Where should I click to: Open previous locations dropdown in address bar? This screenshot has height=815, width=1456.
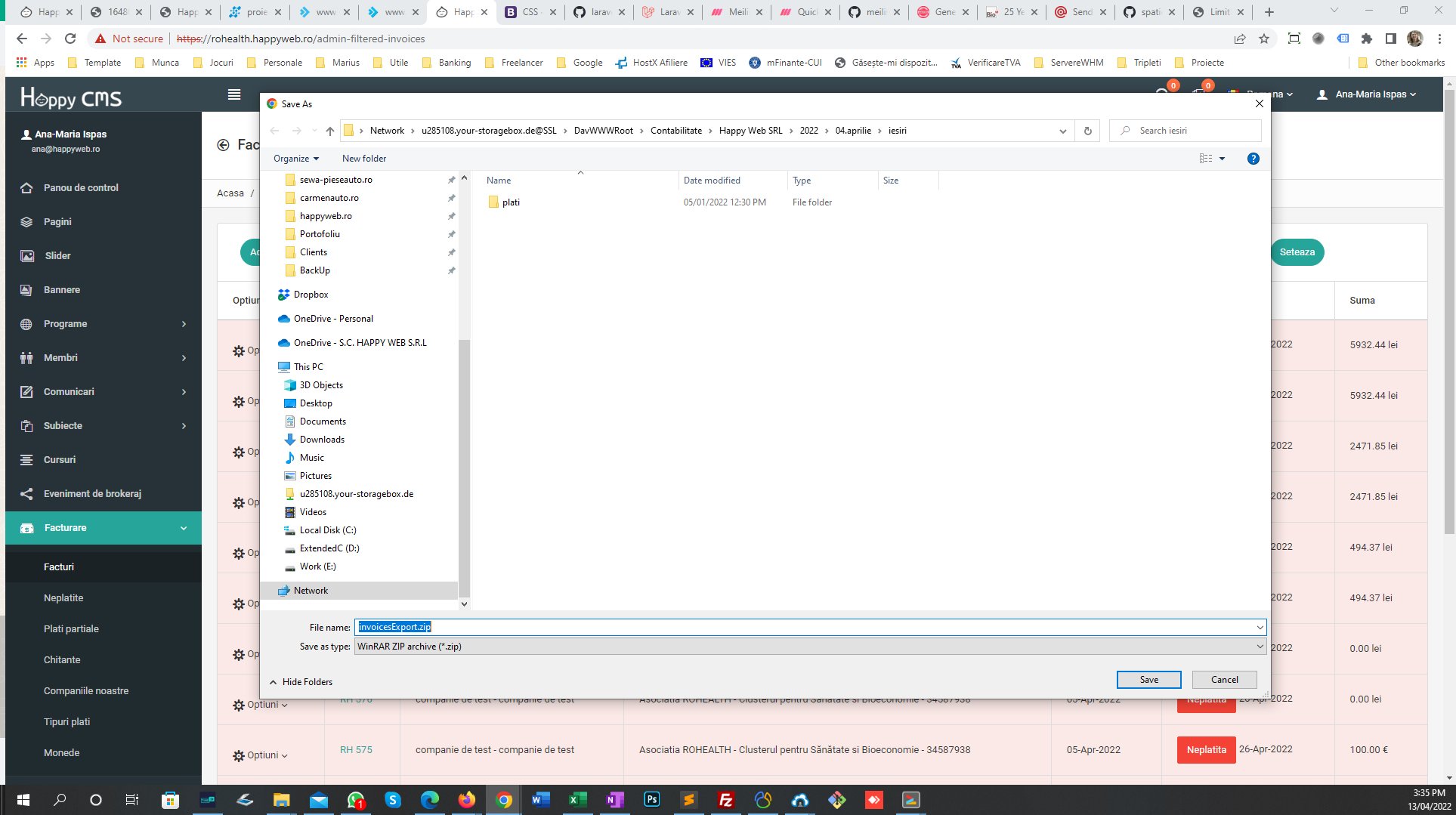tap(1062, 131)
